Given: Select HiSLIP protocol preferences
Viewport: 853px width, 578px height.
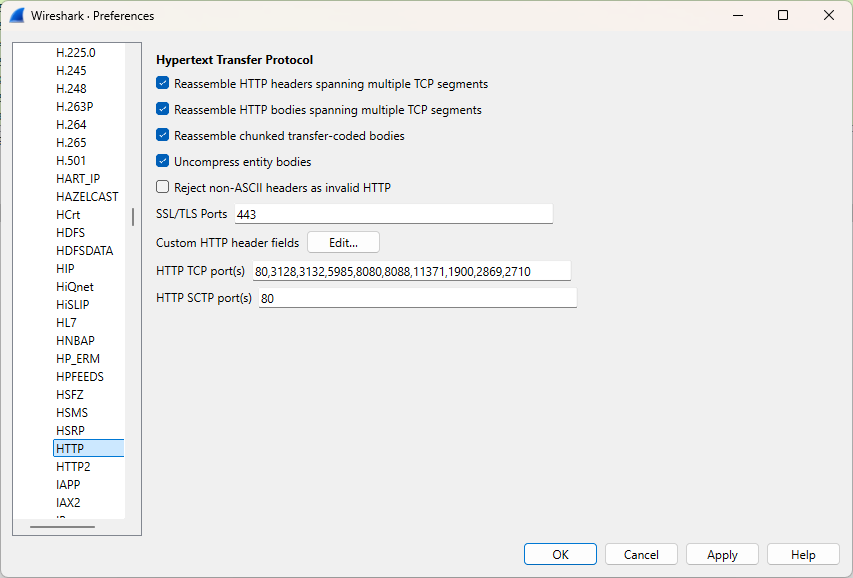Looking at the screenshot, I should click(x=72, y=304).
